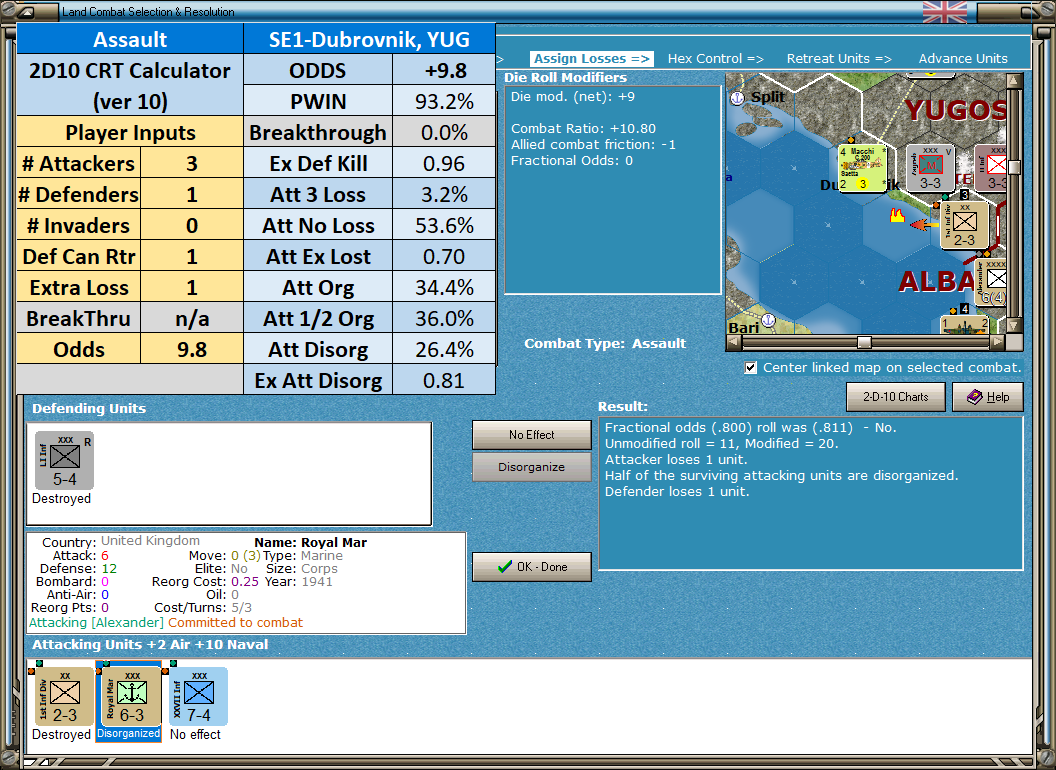1056x770 pixels.
Task: Click 'Combat Ratio: +10.80' line
Action: coord(583,129)
